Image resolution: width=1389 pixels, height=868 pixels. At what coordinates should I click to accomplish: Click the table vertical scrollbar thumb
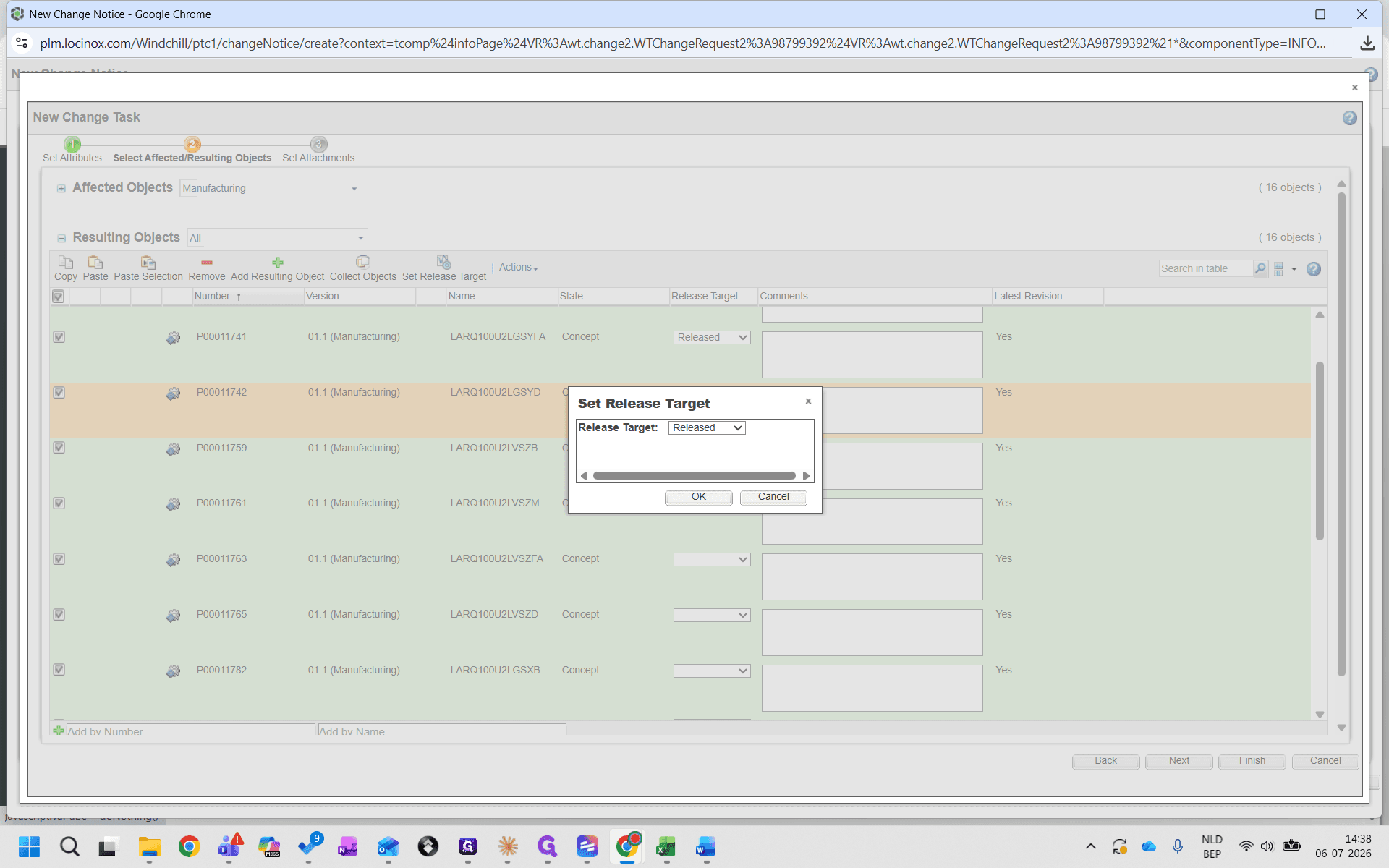tap(1320, 451)
